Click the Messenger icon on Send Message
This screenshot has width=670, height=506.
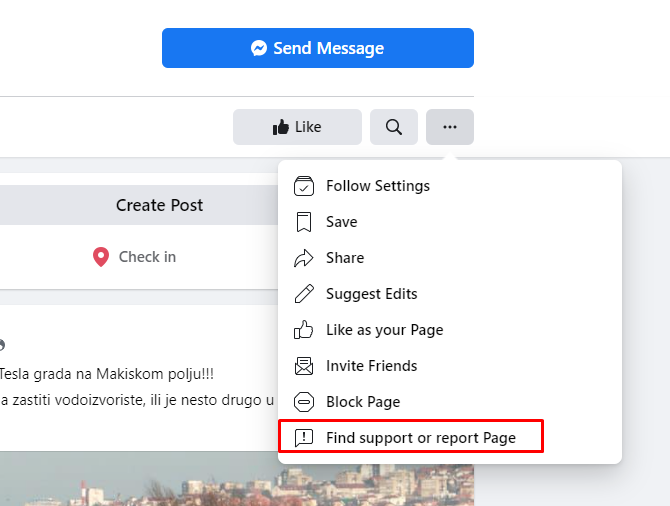point(259,48)
